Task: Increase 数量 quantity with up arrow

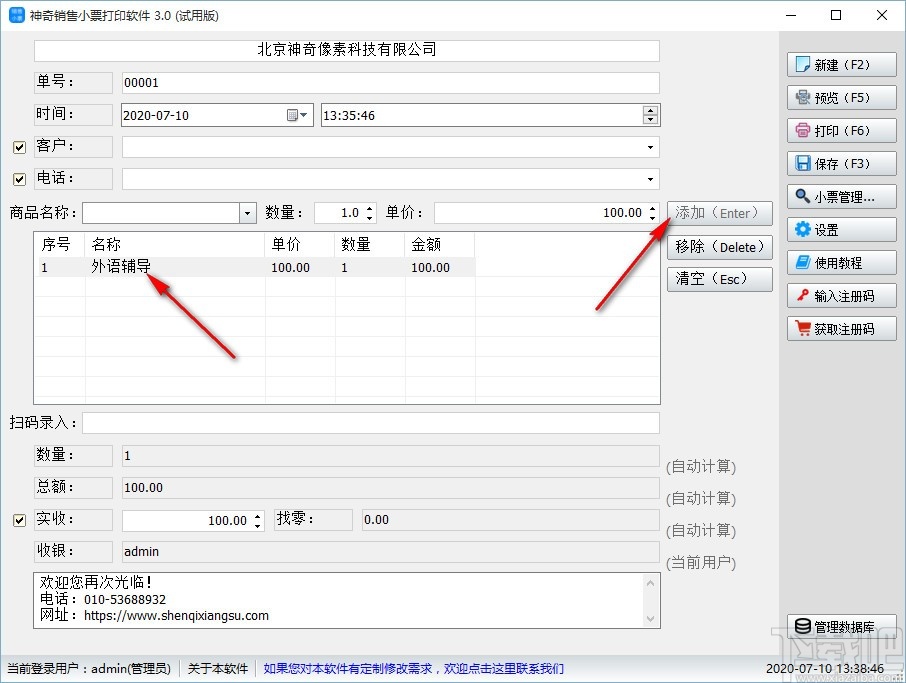Action: (370, 208)
